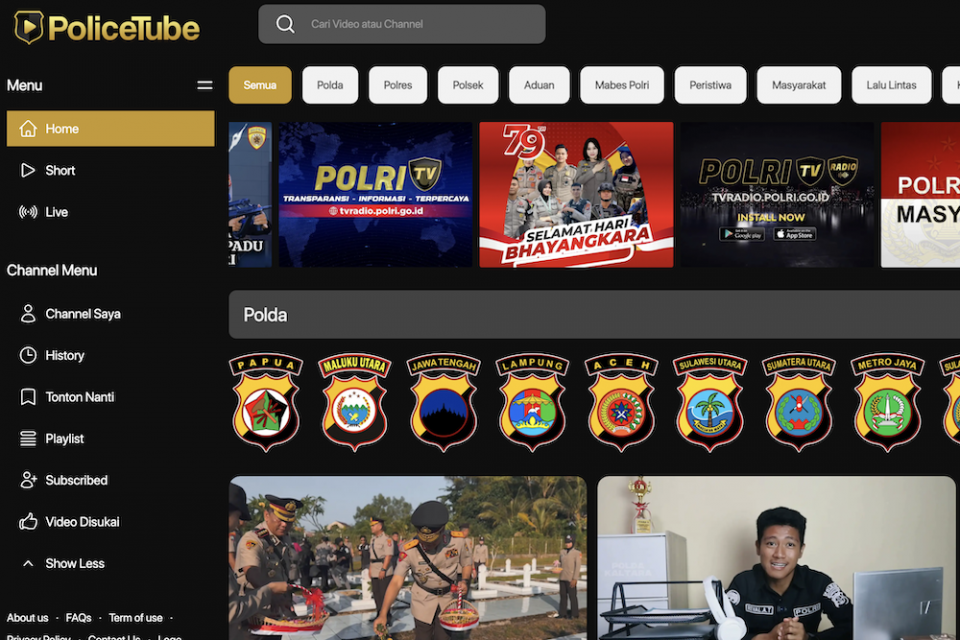The height and width of the screenshot is (640, 960).
Task: Open Tonton Nanti list
Action: pos(79,397)
